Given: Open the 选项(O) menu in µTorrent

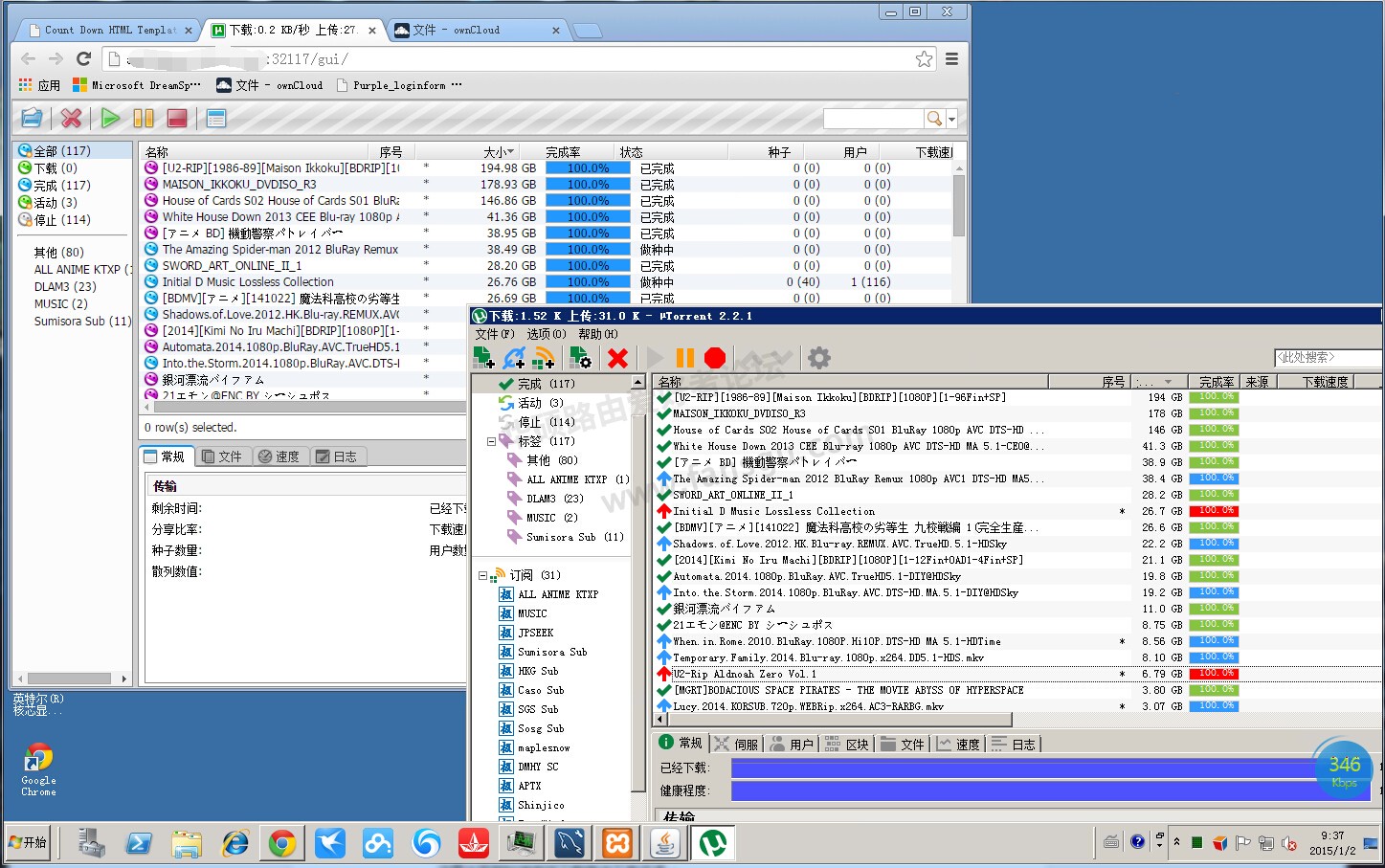Looking at the screenshot, I should coord(547,334).
